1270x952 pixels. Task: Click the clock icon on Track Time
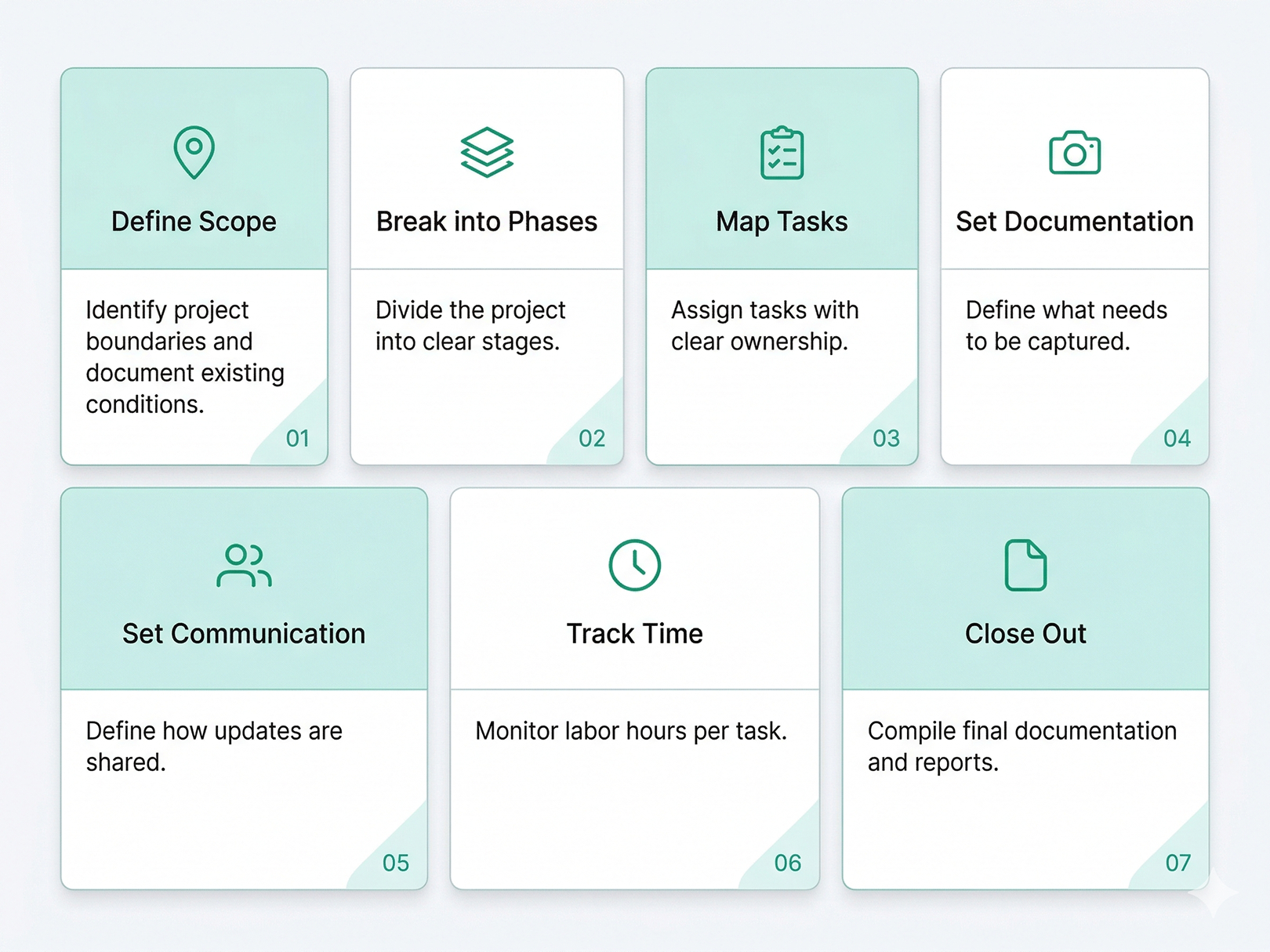633,566
